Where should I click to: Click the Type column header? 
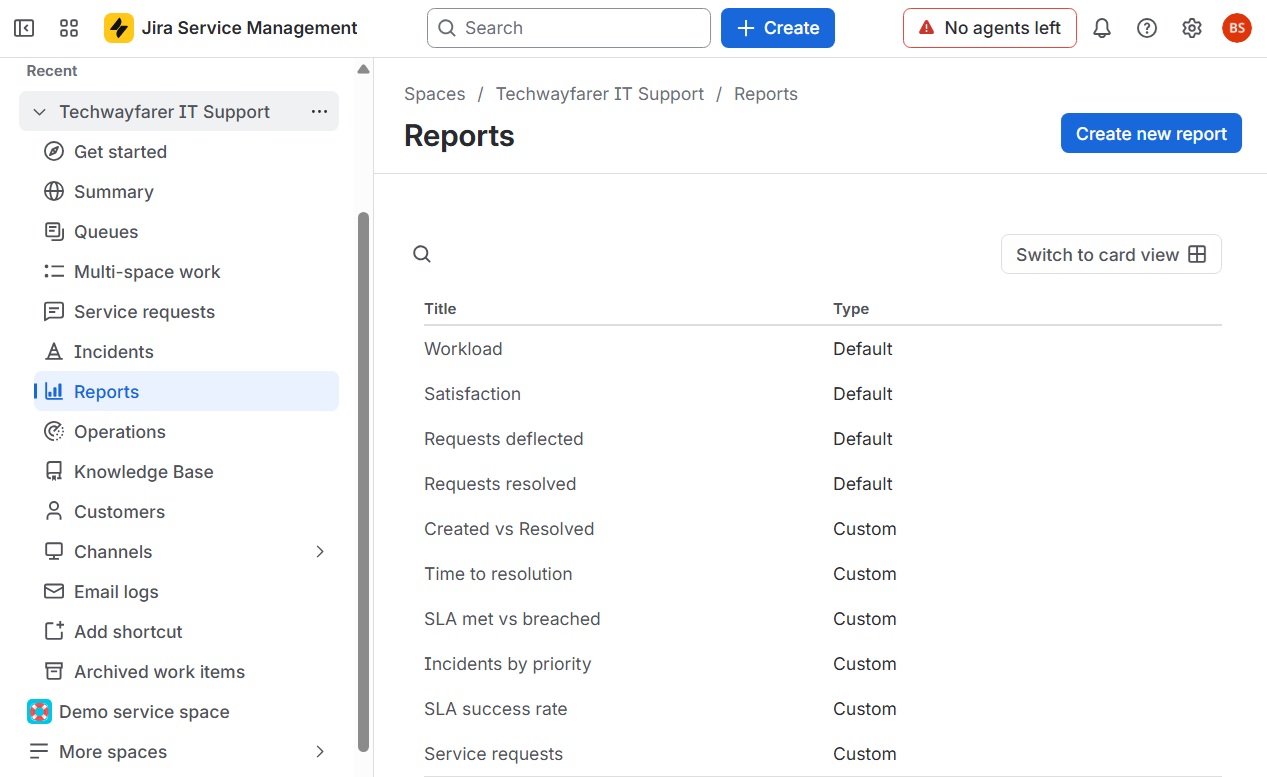point(851,309)
